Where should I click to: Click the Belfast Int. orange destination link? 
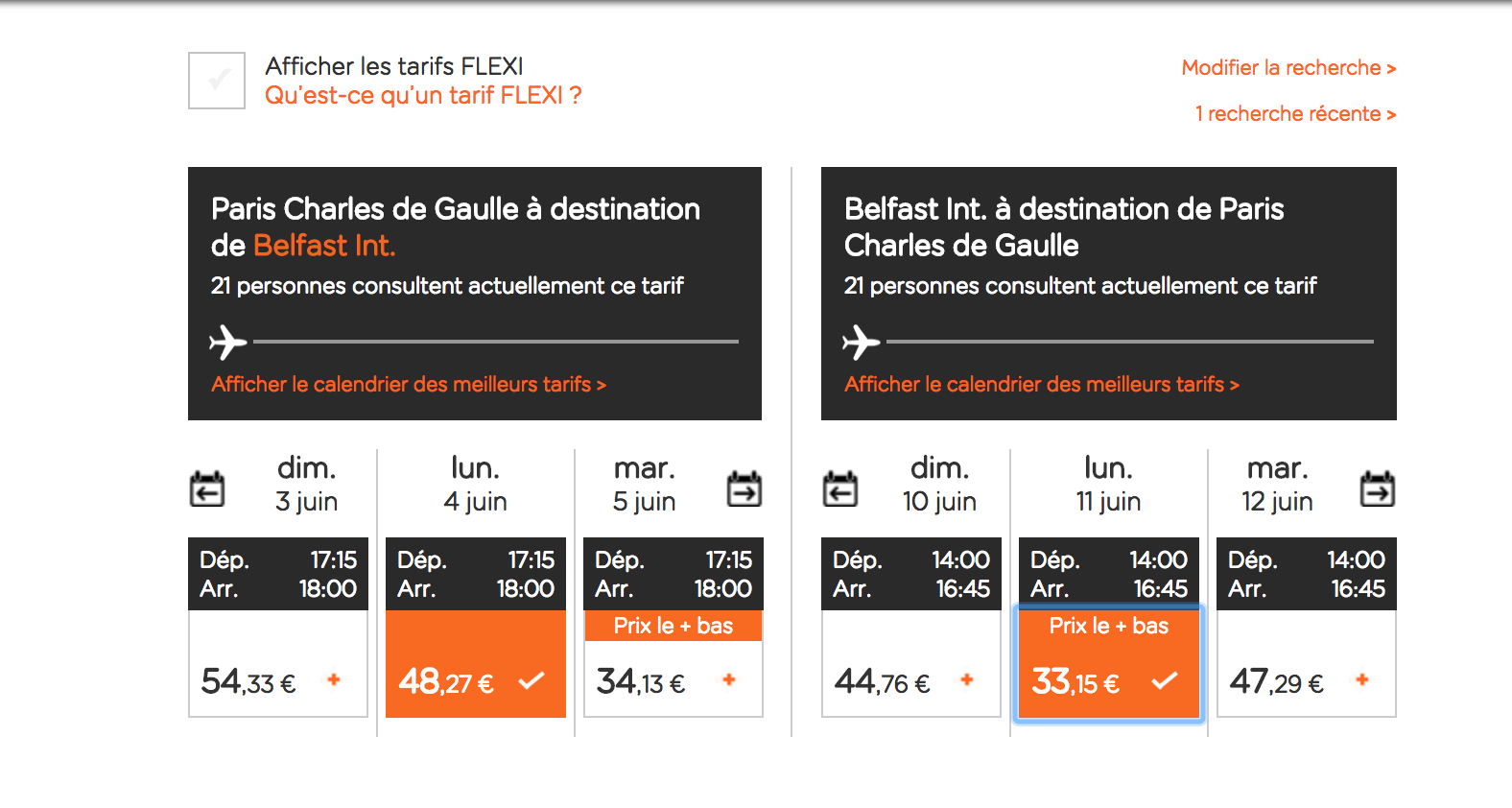pyautogui.click(x=324, y=246)
